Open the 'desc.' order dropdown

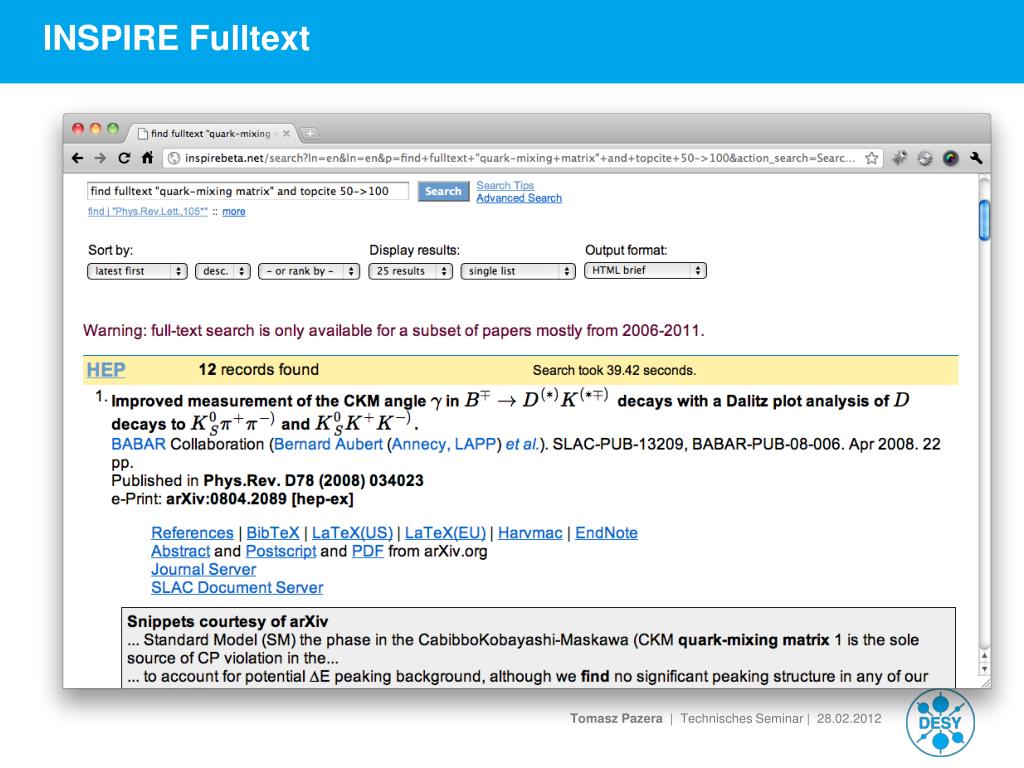tap(223, 271)
